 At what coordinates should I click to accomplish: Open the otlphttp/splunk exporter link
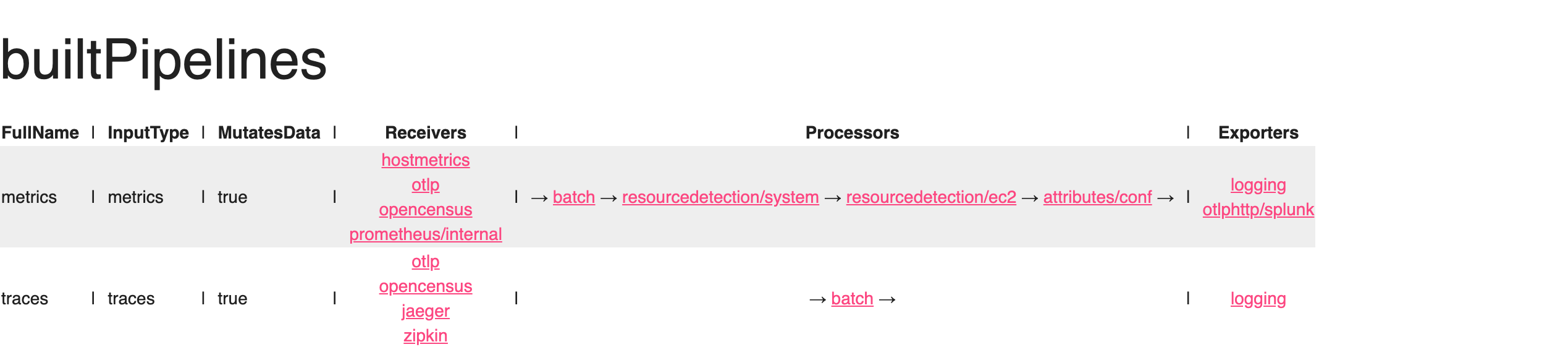click(1258, 210)
